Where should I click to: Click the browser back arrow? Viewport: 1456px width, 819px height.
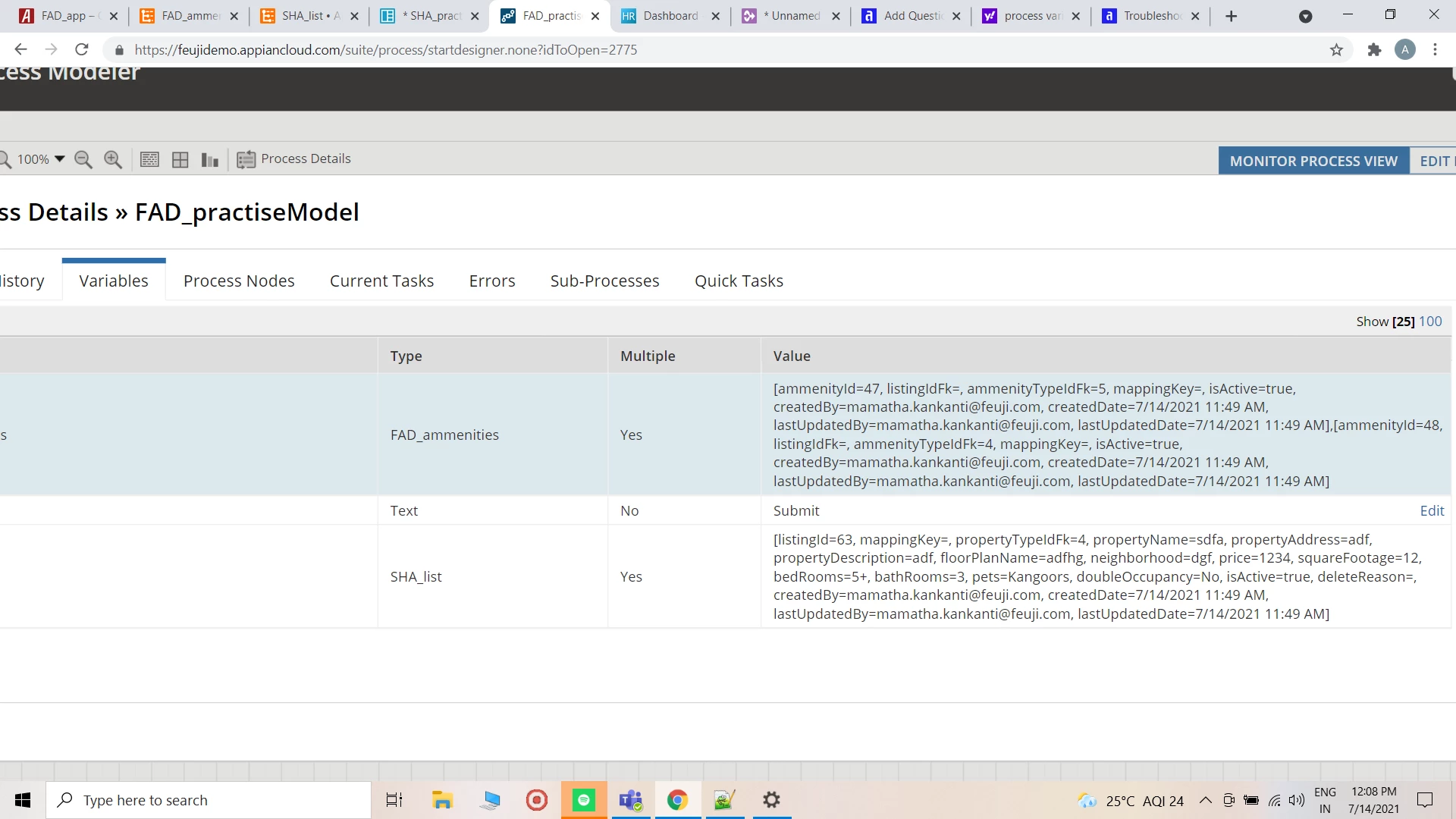(20, 50)
